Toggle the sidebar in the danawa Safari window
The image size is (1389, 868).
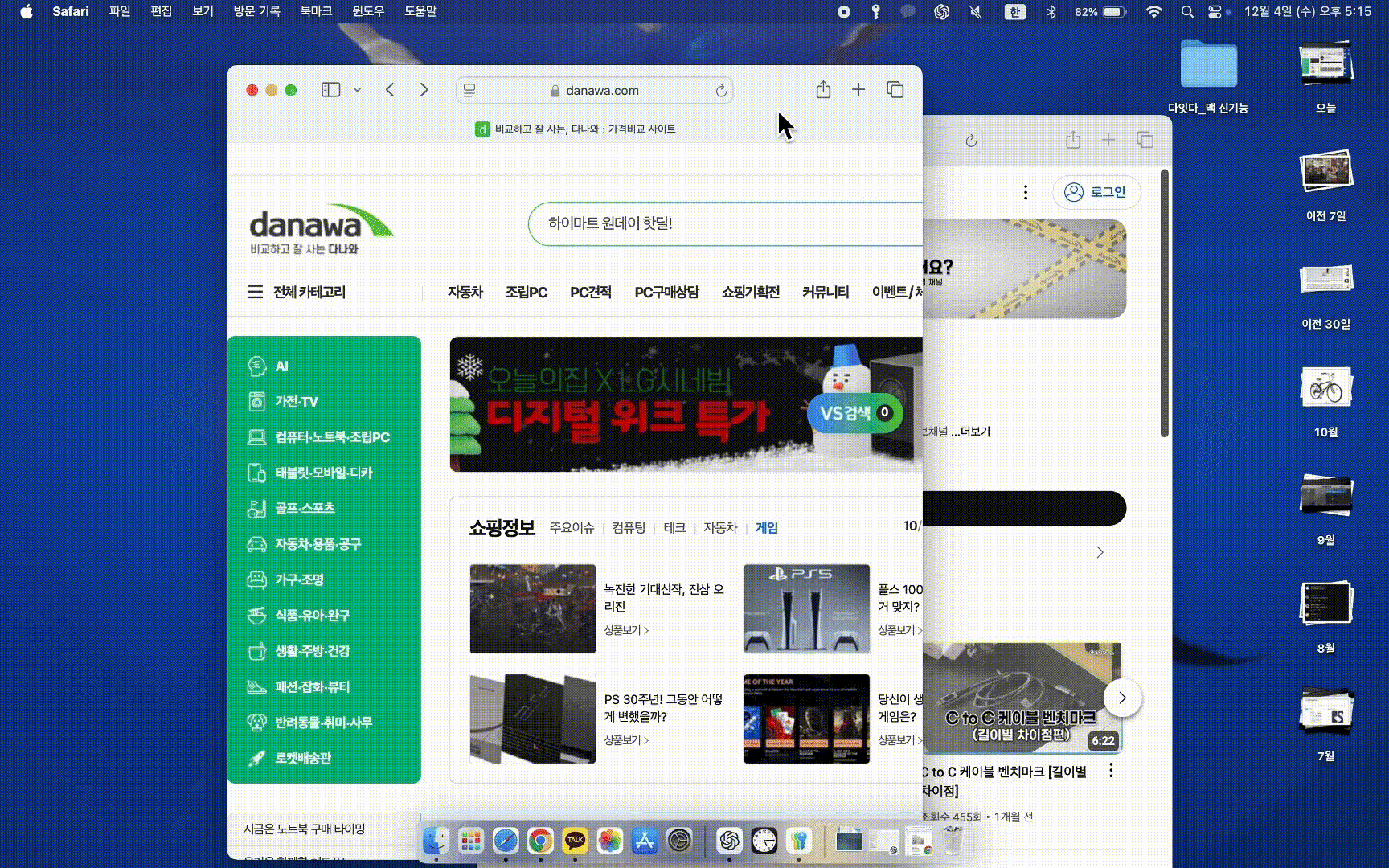(330, 90)
